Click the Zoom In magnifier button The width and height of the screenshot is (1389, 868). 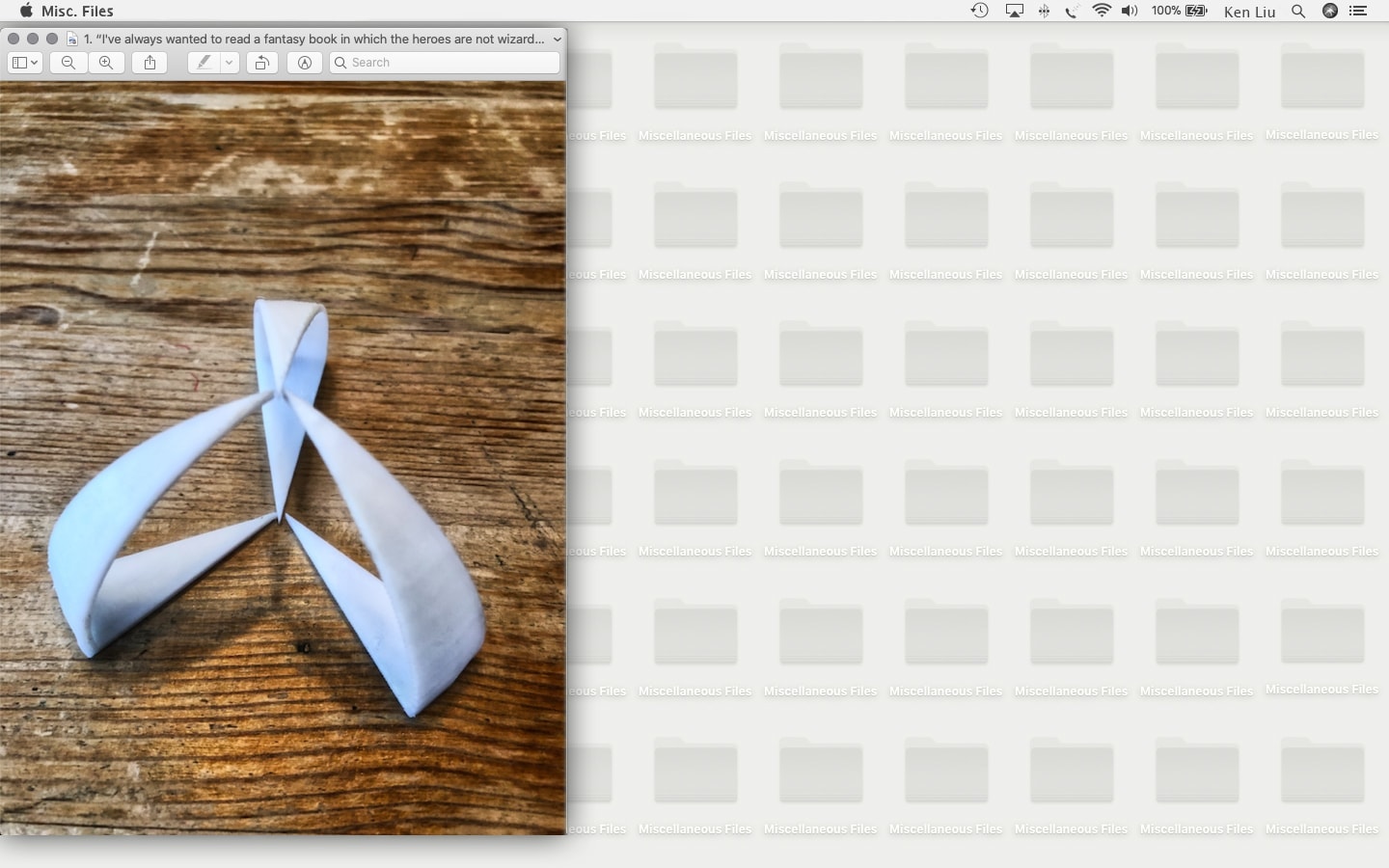pyautogui.click(x=106, y=63)
